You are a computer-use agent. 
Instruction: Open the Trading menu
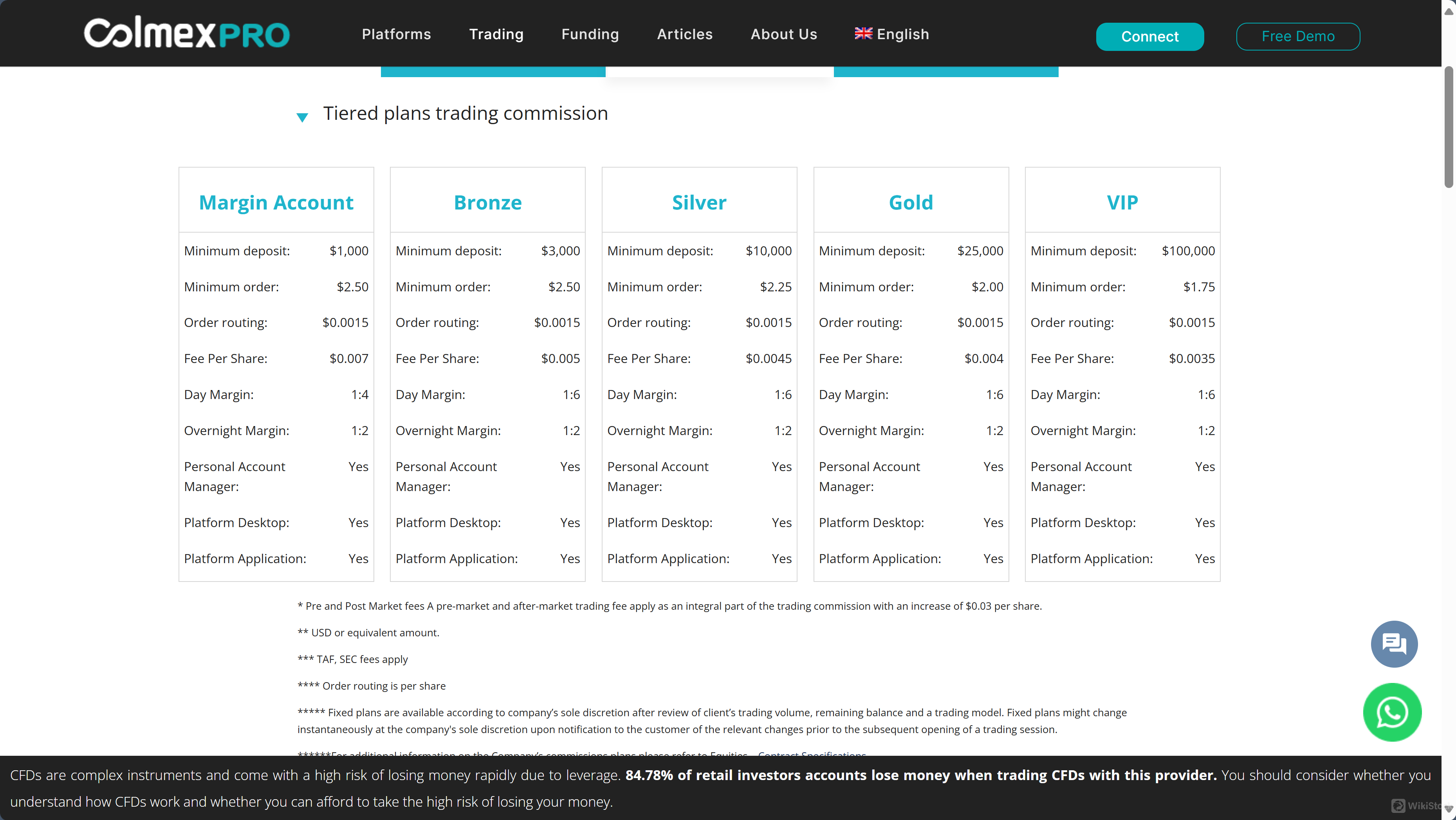point(496,34)
